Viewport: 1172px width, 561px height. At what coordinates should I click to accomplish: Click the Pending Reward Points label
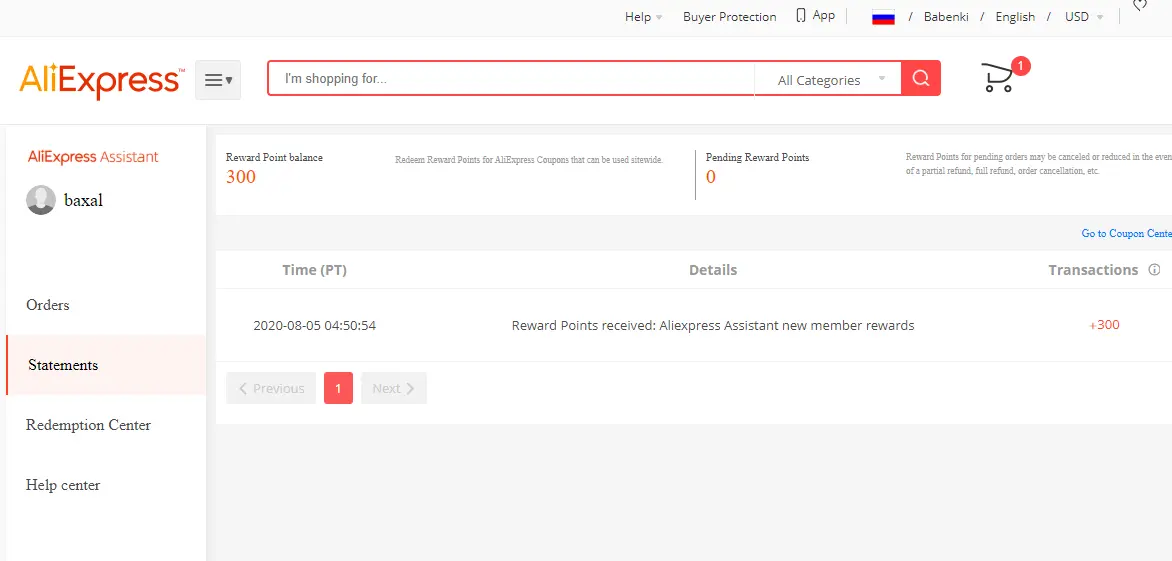(x=757, y=158)
